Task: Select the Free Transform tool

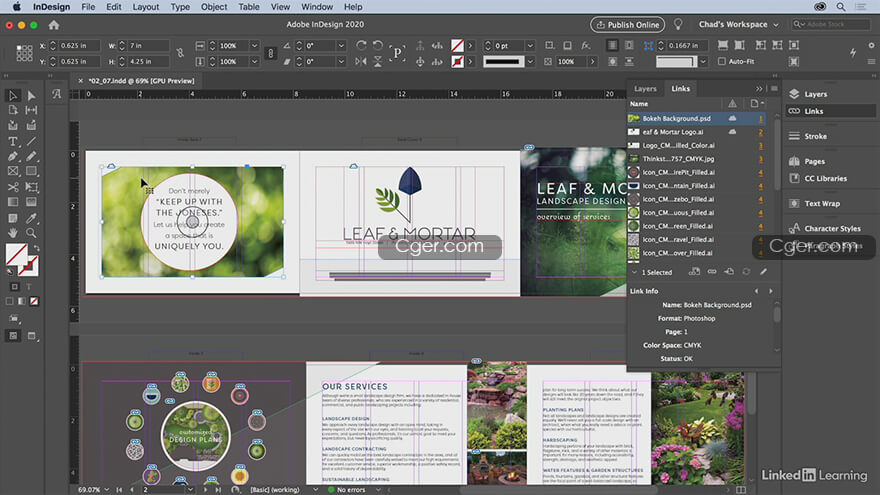Action: point(31,187)
